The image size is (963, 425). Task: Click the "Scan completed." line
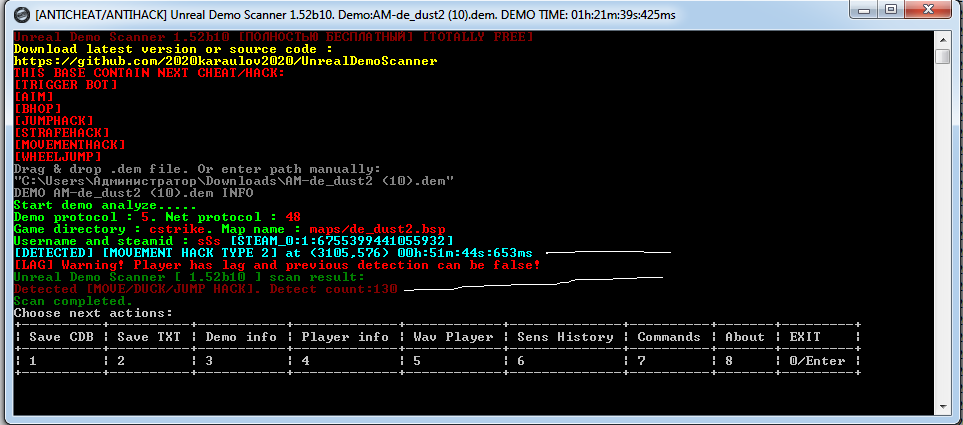[x=73, y=301]
